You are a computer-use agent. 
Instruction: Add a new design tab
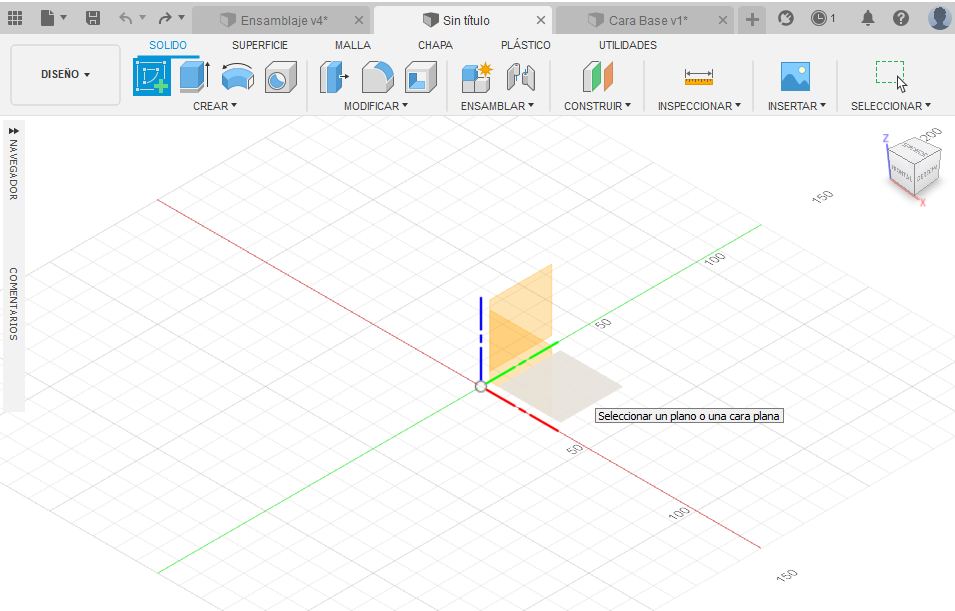(x=752, y=20)
